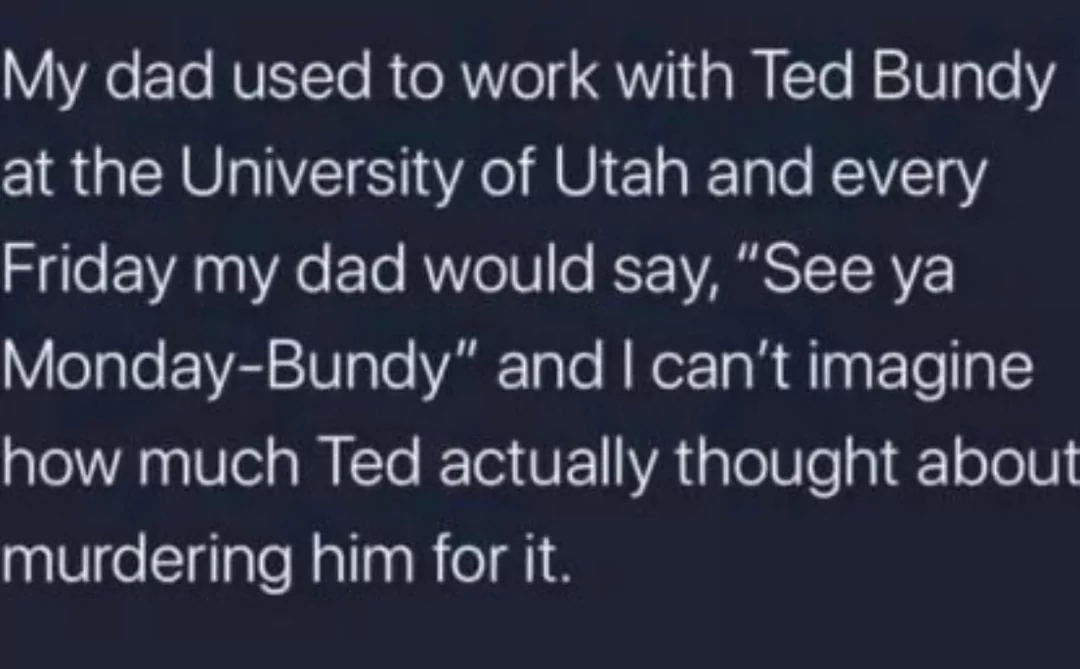Select the word "work"
The image size is (1080, 669).
(x=529, y=78)
